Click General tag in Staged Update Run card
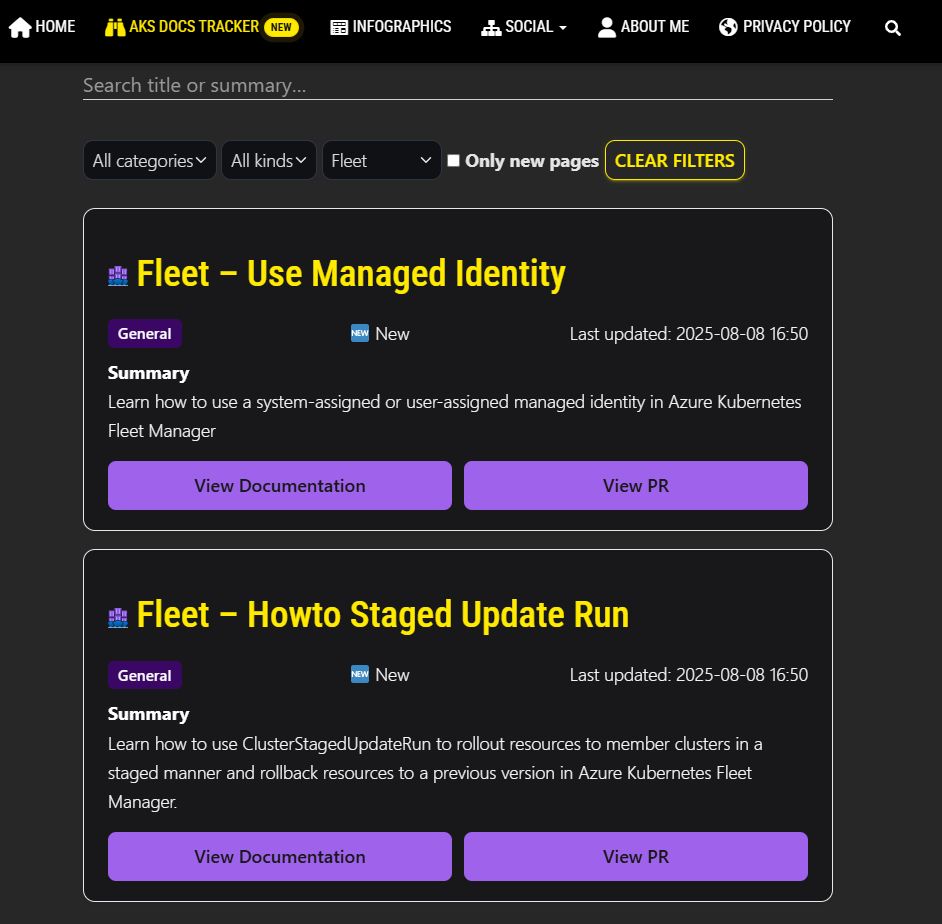This screenshot has height=924, width=942. 145,675
